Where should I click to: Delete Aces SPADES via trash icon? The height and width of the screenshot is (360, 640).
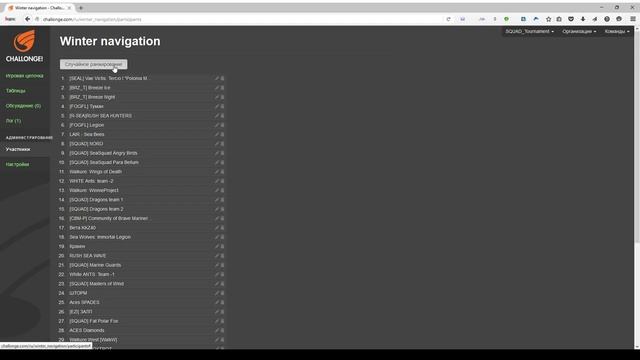(x=222, y=302)
